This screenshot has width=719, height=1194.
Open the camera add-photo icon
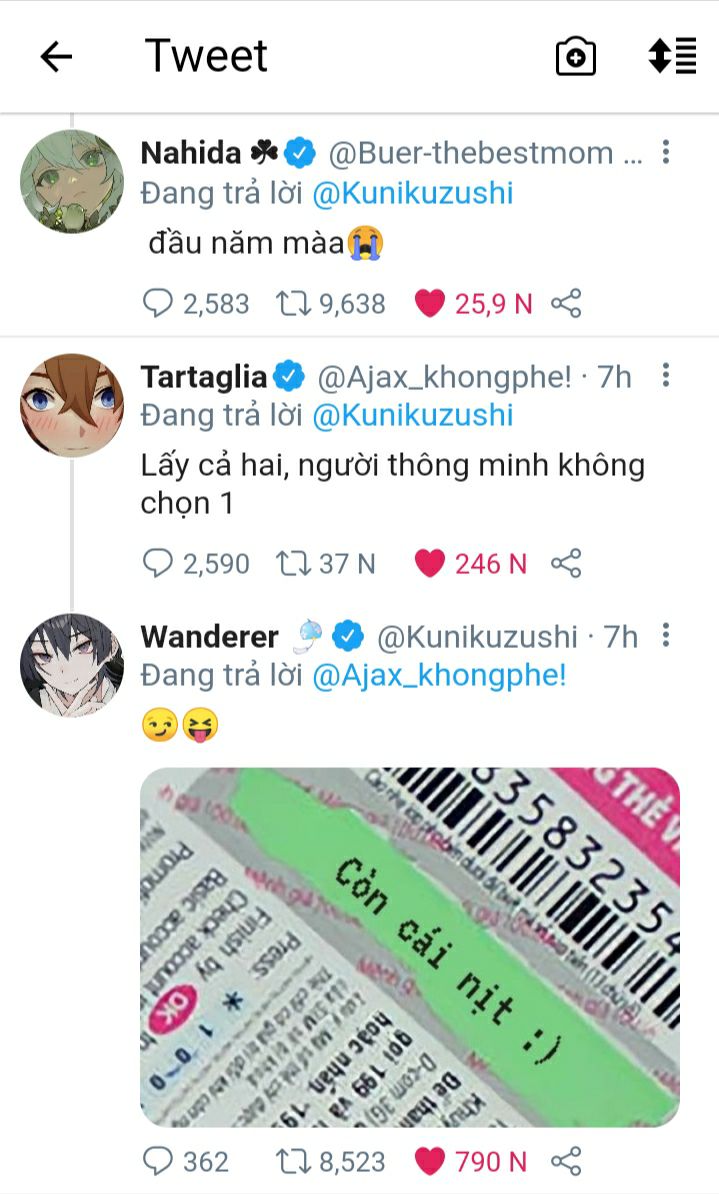575,56
